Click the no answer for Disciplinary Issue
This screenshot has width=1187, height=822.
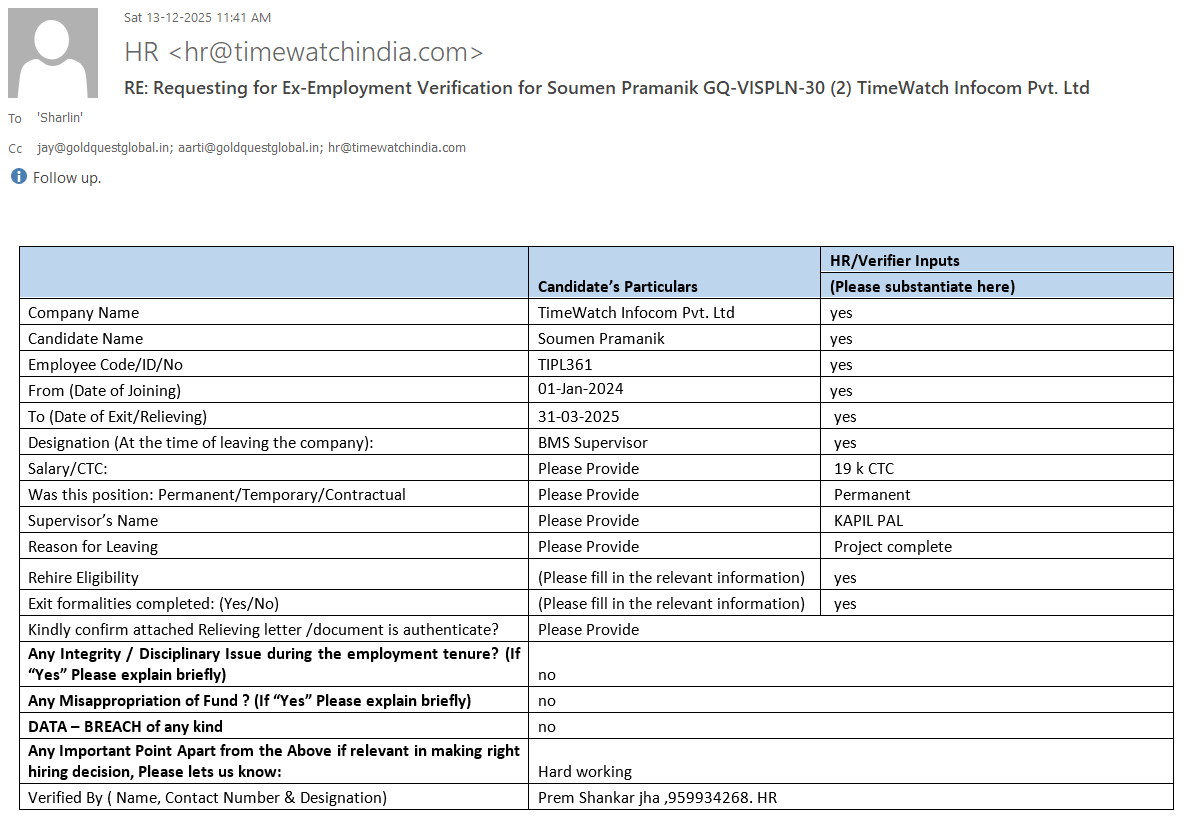[x=547, y=674]
